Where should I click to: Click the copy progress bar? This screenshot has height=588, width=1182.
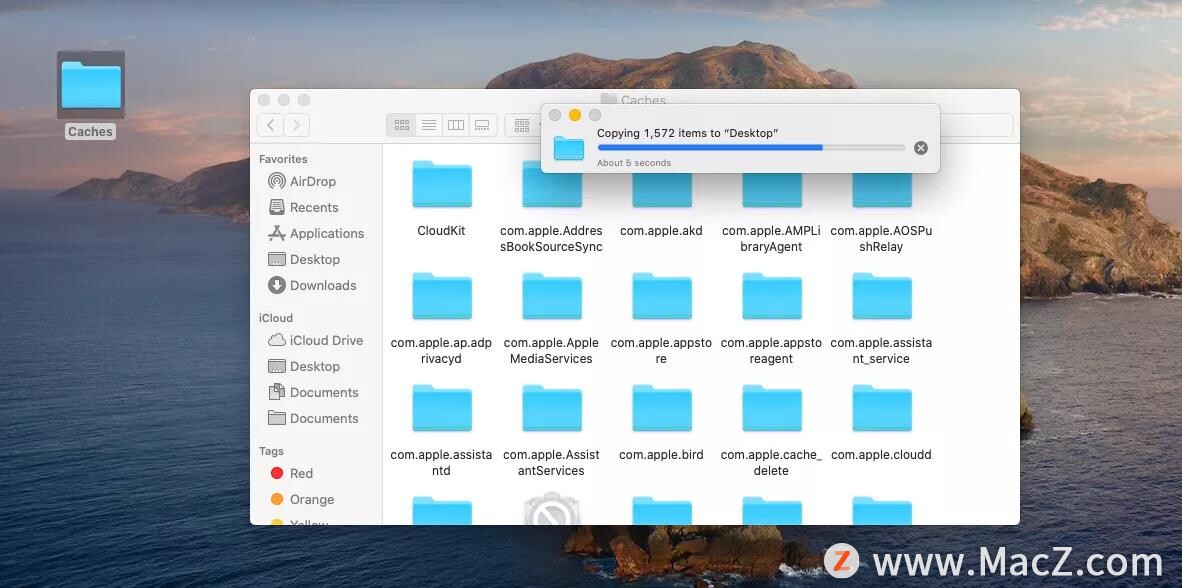coord(751,148)
